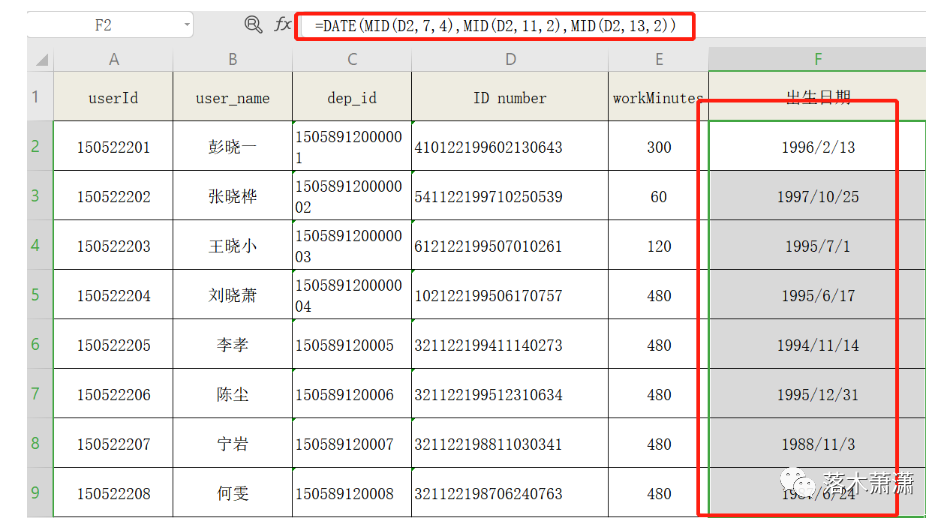Select the name cell 刘晓萧
This screenshot has width=945, height=525.
point(233,295)
